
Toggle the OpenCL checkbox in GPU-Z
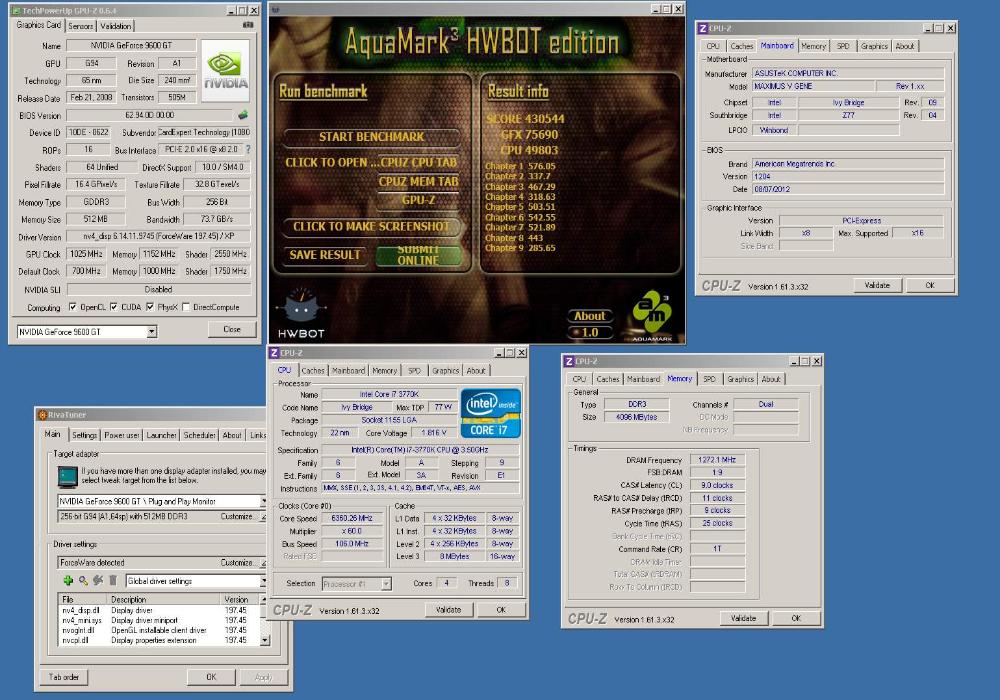click(x=73, y=307)
